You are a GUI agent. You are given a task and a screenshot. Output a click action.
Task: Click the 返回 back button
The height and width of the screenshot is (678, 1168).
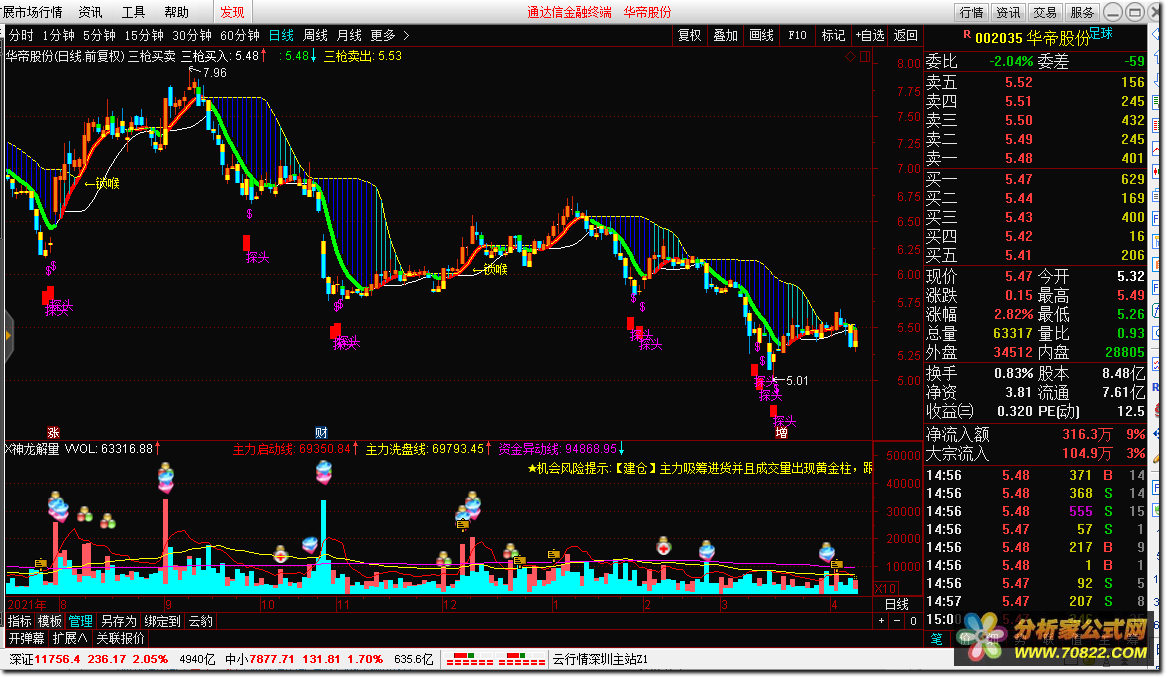pyautogui.click(x=905, y=35)
